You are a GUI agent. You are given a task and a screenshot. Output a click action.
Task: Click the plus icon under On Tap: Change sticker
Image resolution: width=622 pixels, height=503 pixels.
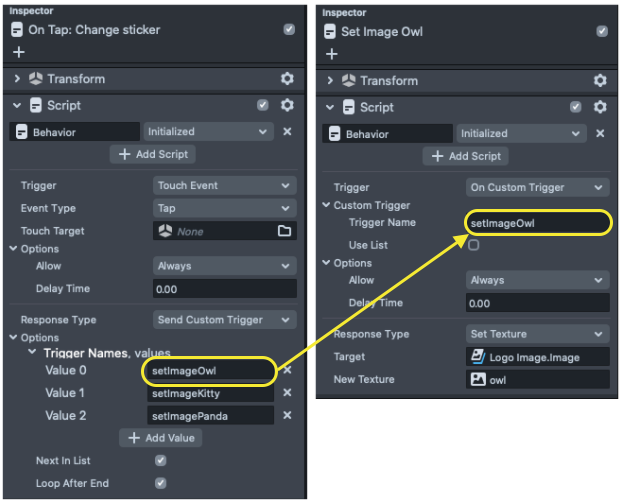click(19, 52)
